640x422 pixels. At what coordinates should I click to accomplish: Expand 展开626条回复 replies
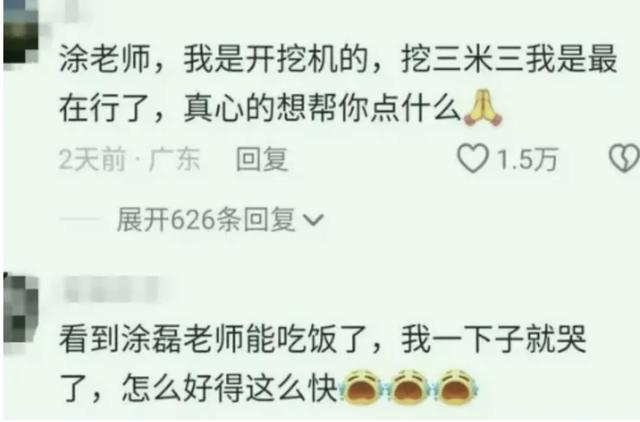(x=206, y=220)
